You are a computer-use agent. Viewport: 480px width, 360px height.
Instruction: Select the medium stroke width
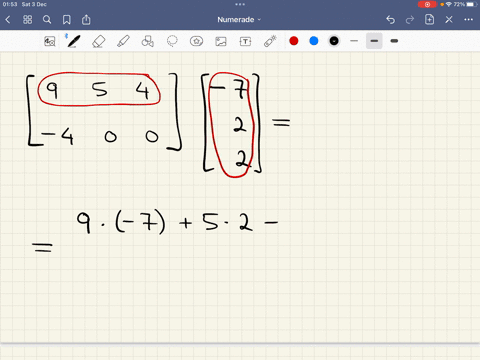click(374, 41)
